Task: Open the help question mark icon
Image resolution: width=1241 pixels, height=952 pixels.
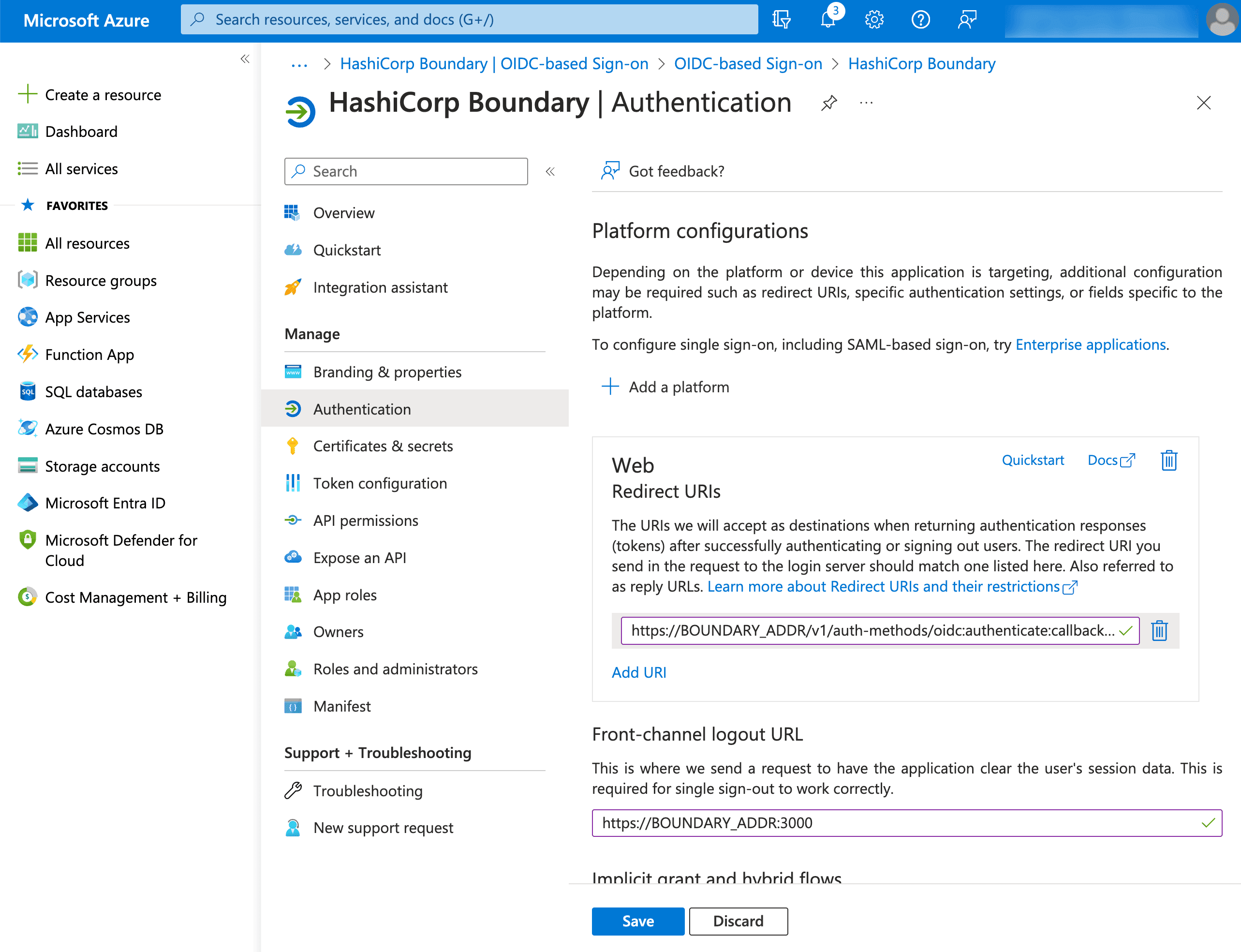Action: point(920,20)
